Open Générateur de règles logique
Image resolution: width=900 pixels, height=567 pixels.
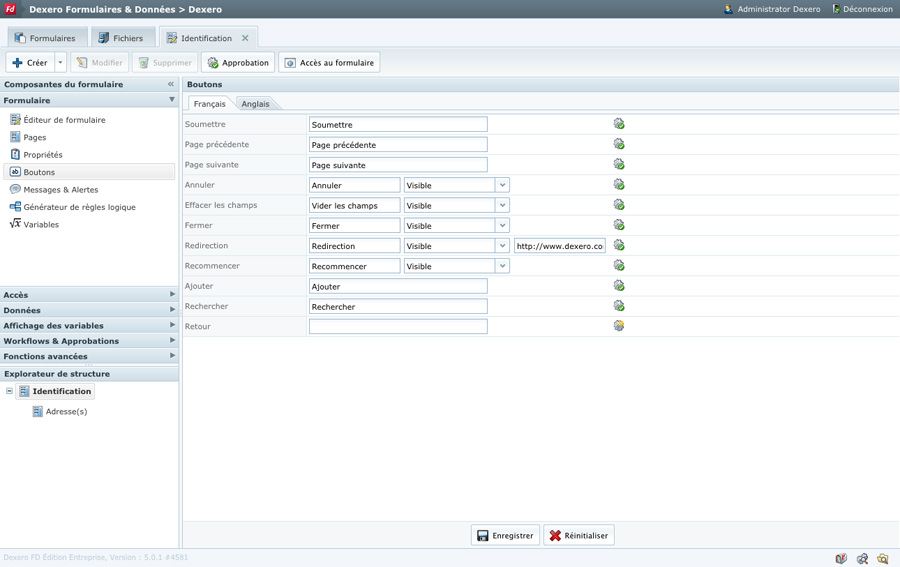pyautogui.click(x=73, y=207)
